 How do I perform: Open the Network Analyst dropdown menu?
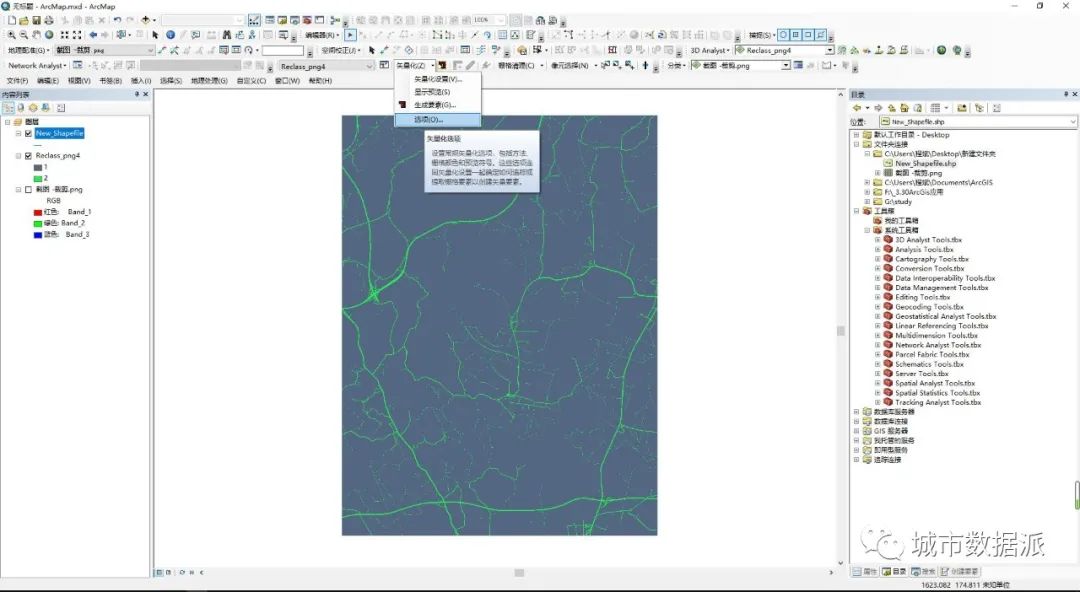(37, 65)
